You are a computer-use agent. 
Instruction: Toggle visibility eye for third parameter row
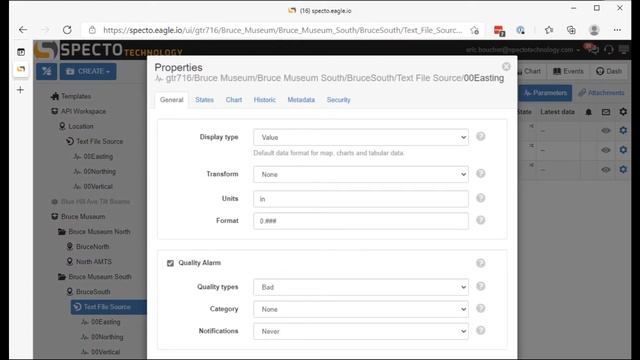[x=606, y=169]
